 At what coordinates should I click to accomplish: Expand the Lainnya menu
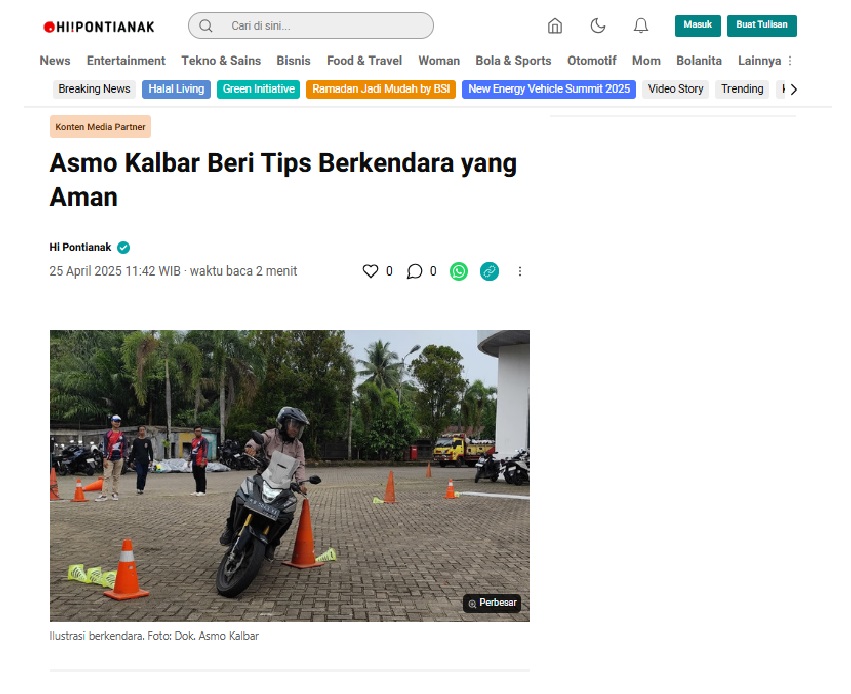pyautogui.click(x=765, y=61)
